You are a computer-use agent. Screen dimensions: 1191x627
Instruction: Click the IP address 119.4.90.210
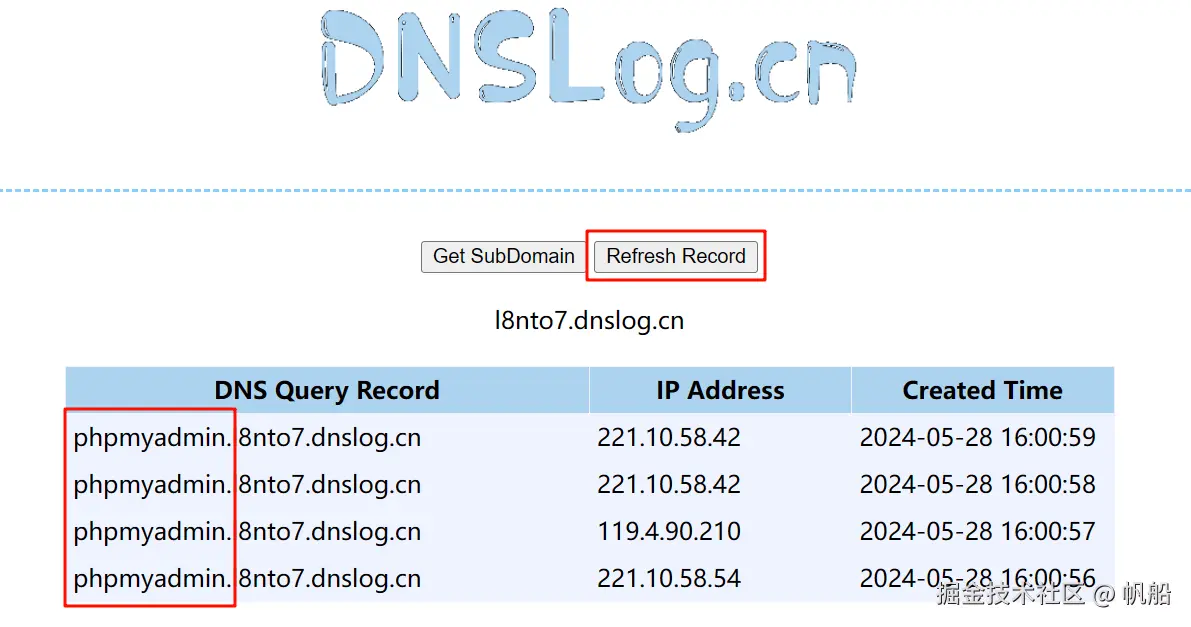(669, 531)
